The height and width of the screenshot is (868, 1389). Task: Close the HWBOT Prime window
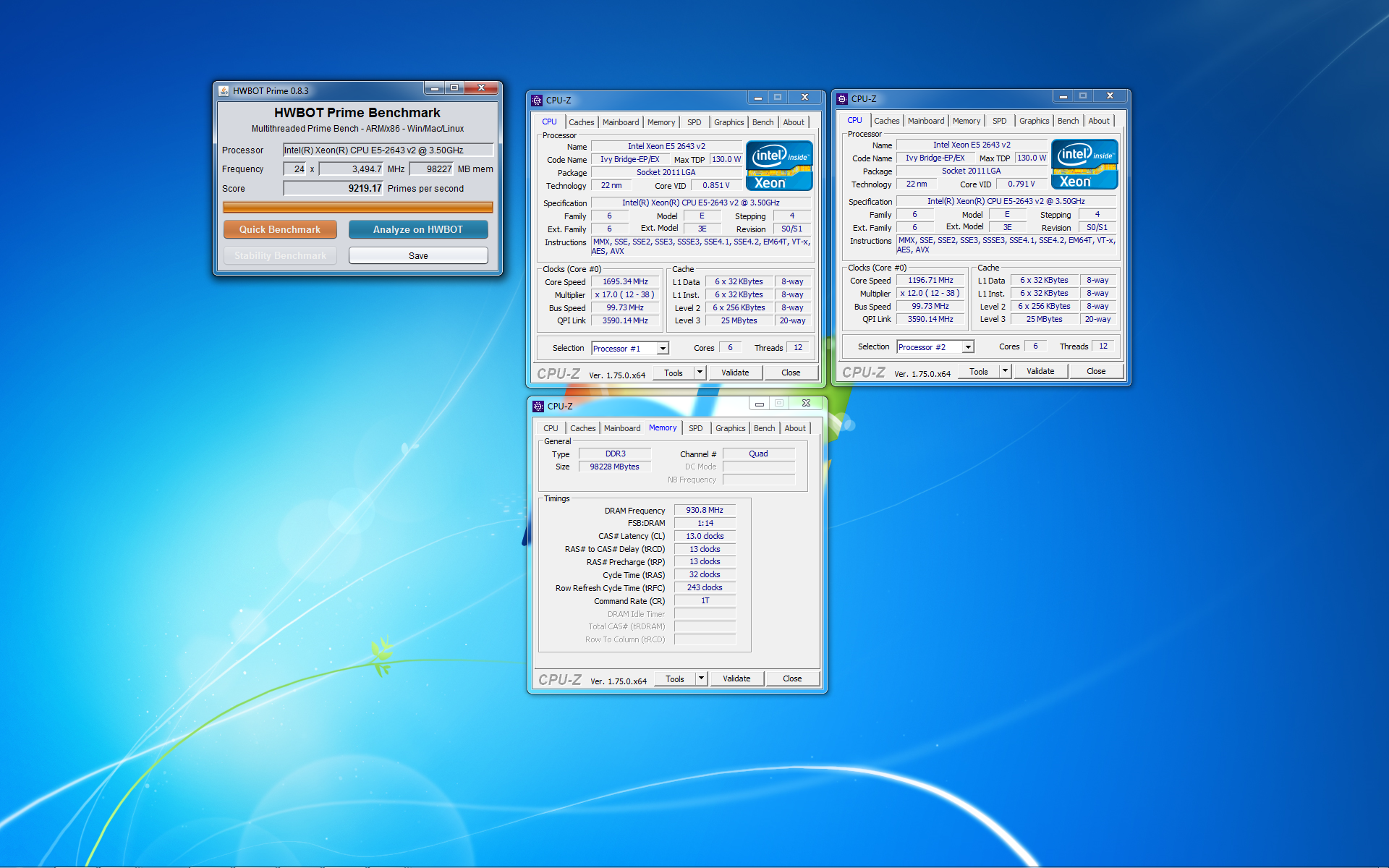pos(481,88)
